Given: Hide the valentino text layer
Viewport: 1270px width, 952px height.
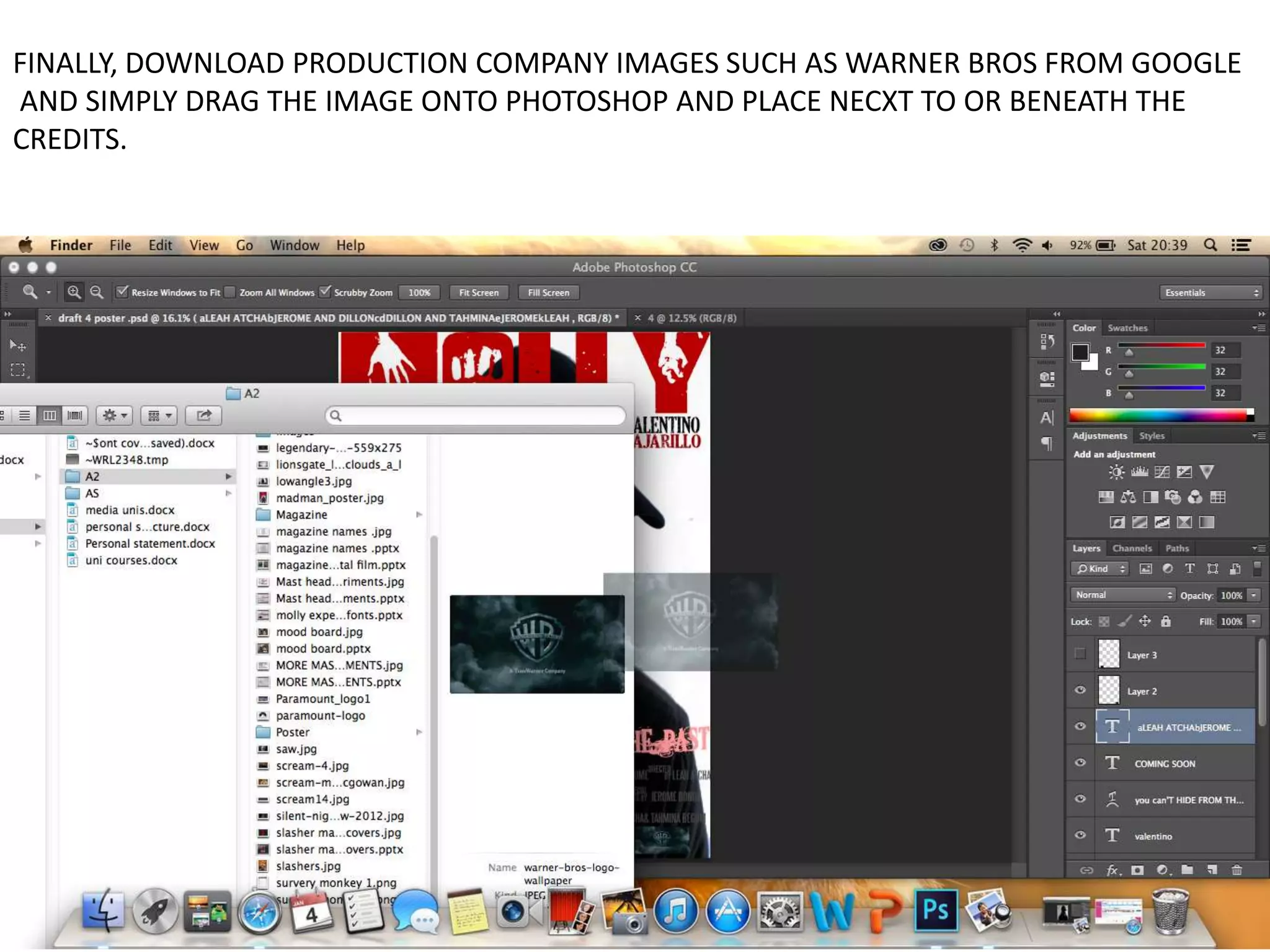Looking at the screenshot, I should tap(1080, 835).
